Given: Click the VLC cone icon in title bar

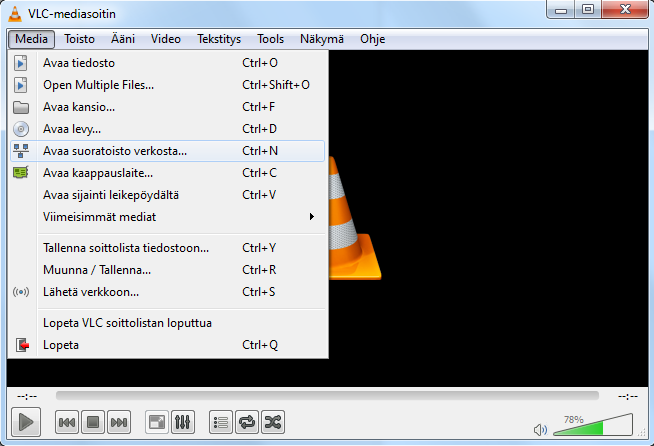Looking at the screenshot, I should [x=15, y=14].
